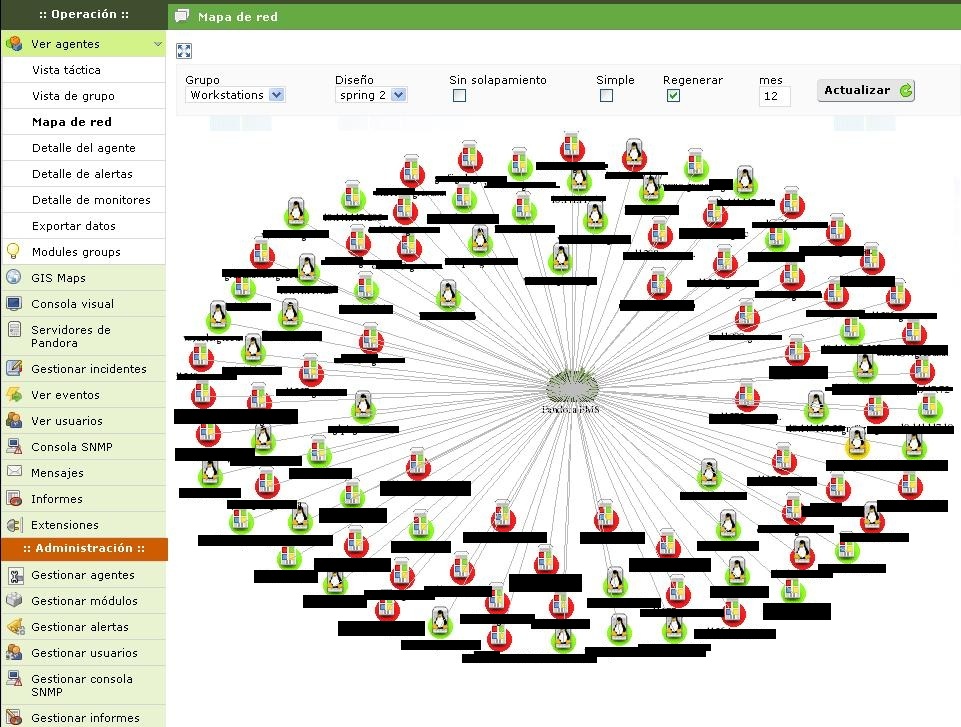Open the Diseño spring 2 dropdown

pyautogui.click(x=371, y=95)
